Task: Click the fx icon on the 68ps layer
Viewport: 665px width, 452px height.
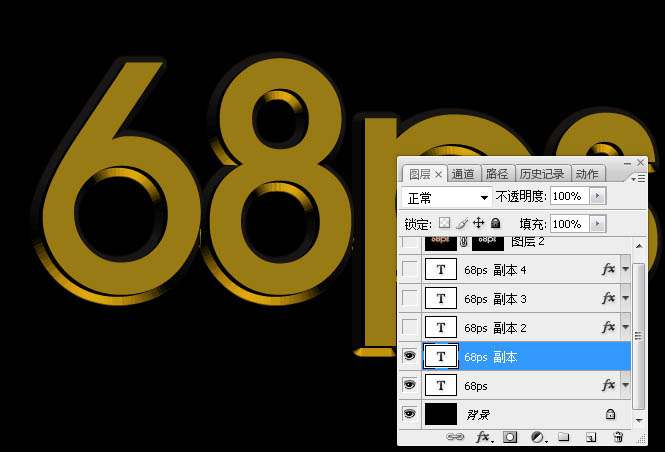Action: (608, 385)
